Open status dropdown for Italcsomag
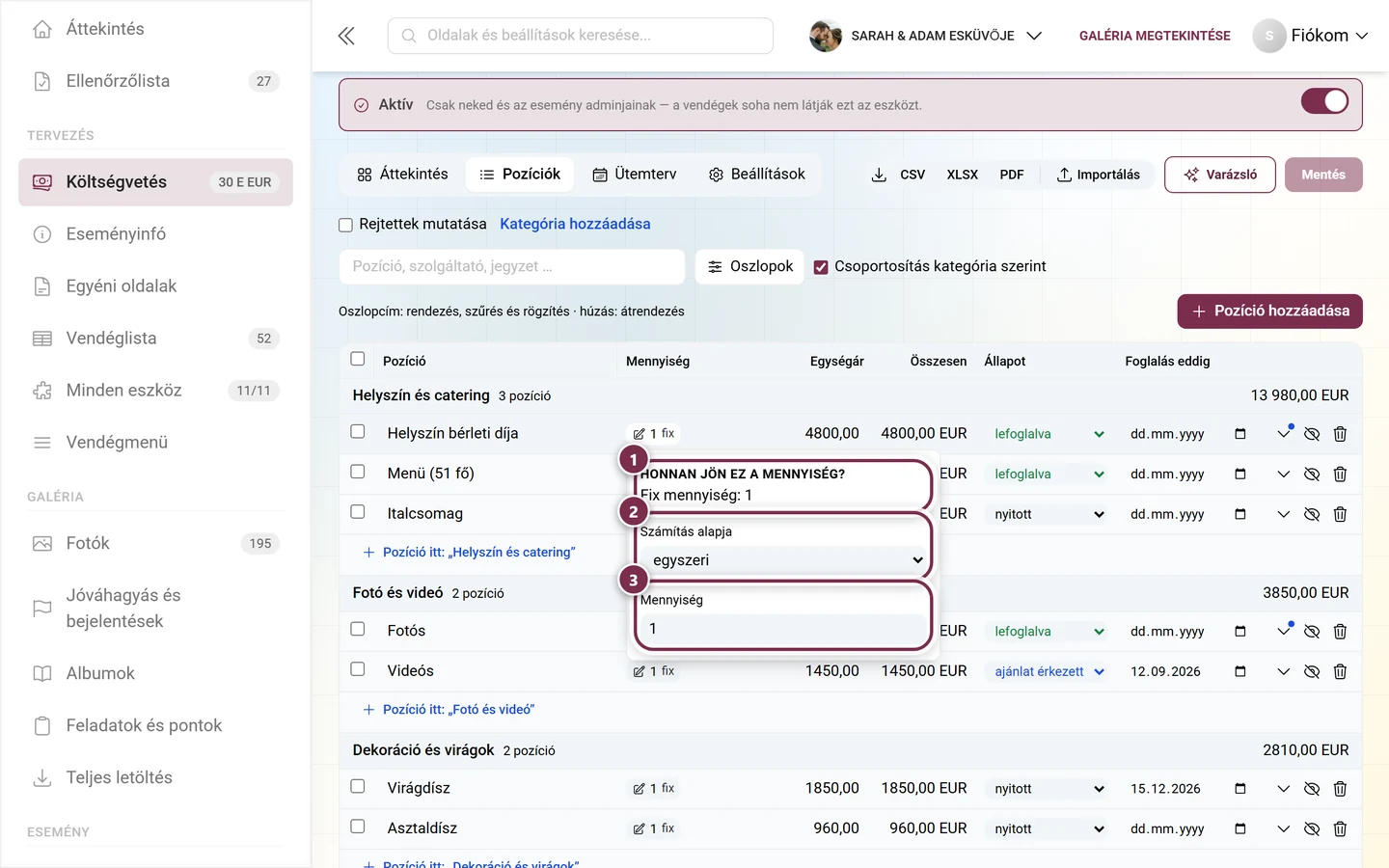Viewport: 1389px width, 868px height. tap(1049, 514)
